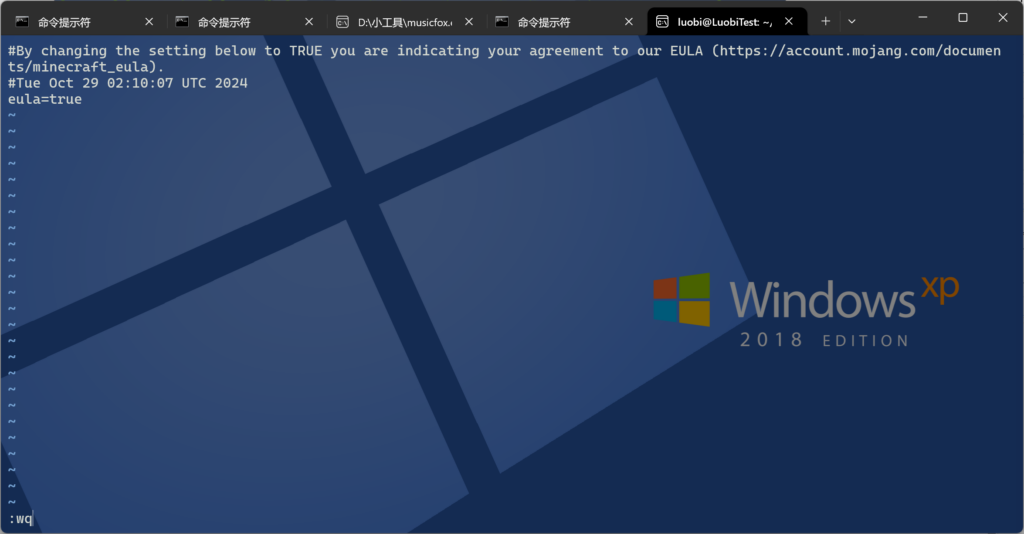
Task: Close the first 命令提示符 tab
Action: click(x=149, y=21)
